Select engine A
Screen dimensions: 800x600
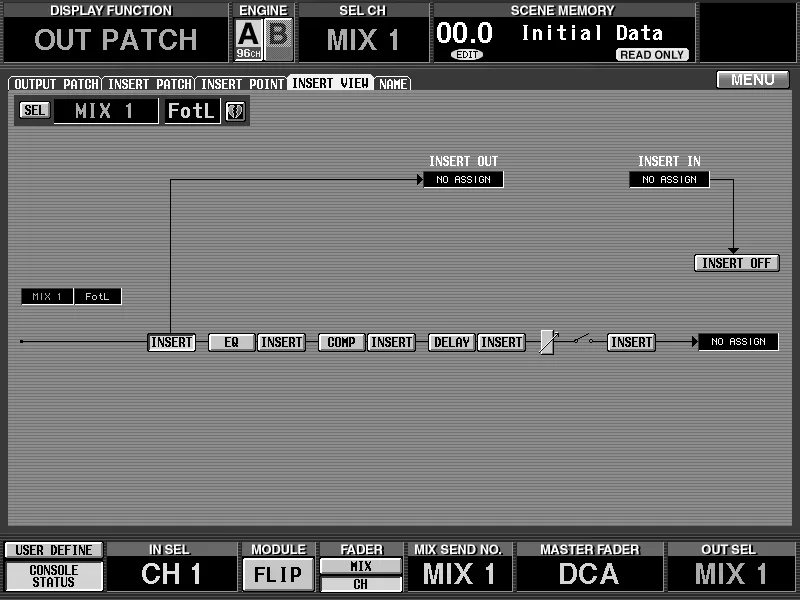point(248,39)
